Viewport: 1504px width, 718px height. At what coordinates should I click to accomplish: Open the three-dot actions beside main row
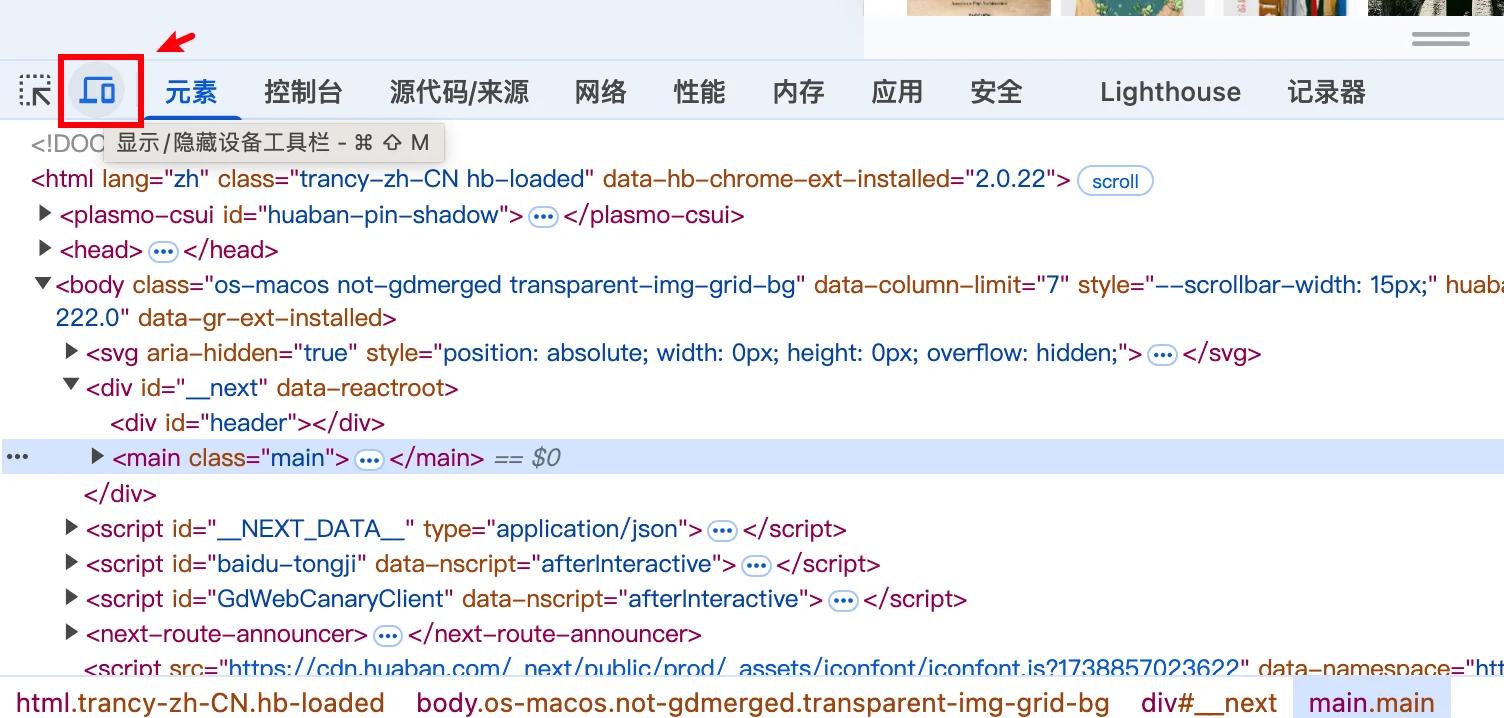(x=18, y=457)
